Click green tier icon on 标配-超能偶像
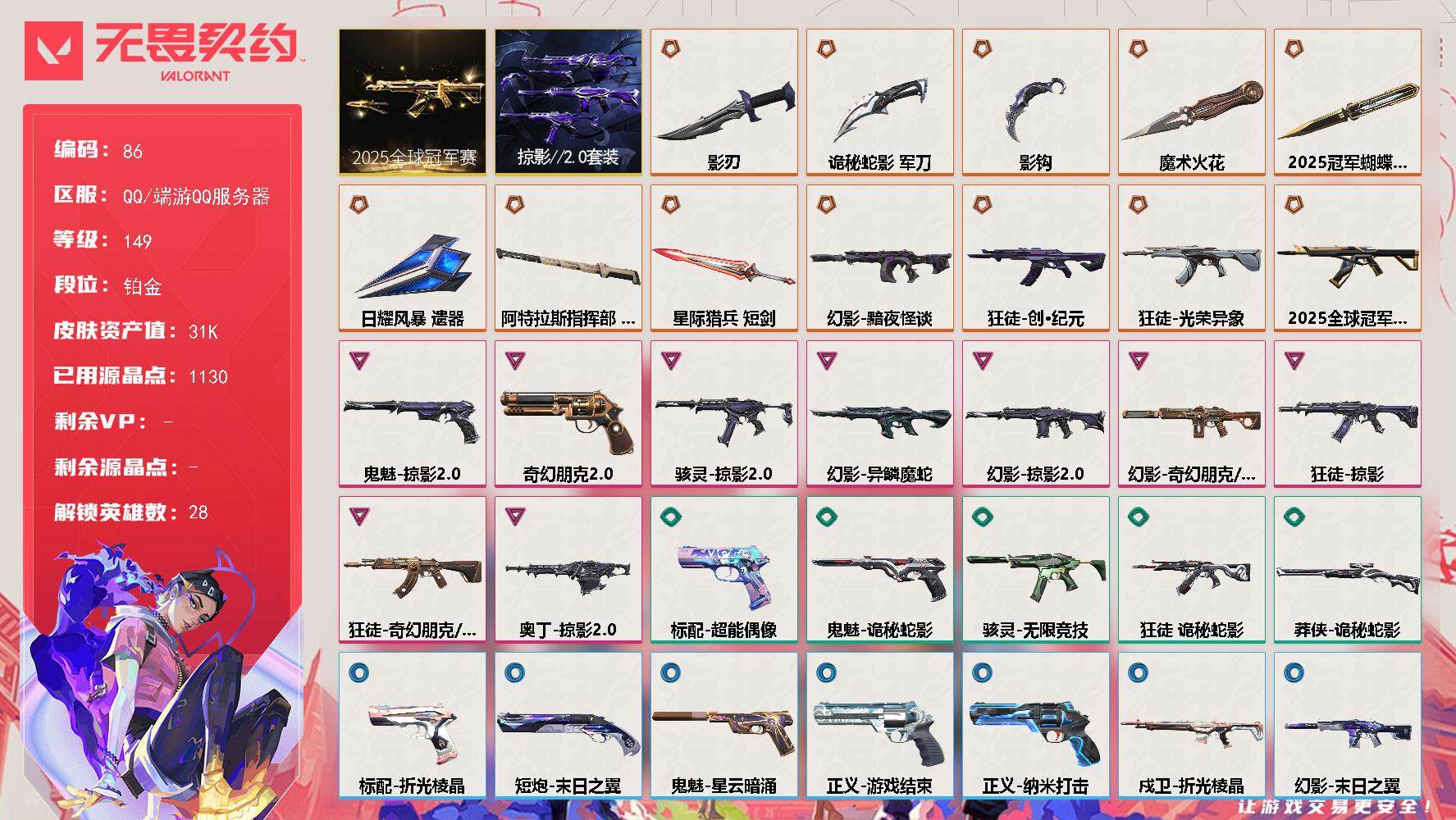The image size is (1456, 820). (671, 517)
